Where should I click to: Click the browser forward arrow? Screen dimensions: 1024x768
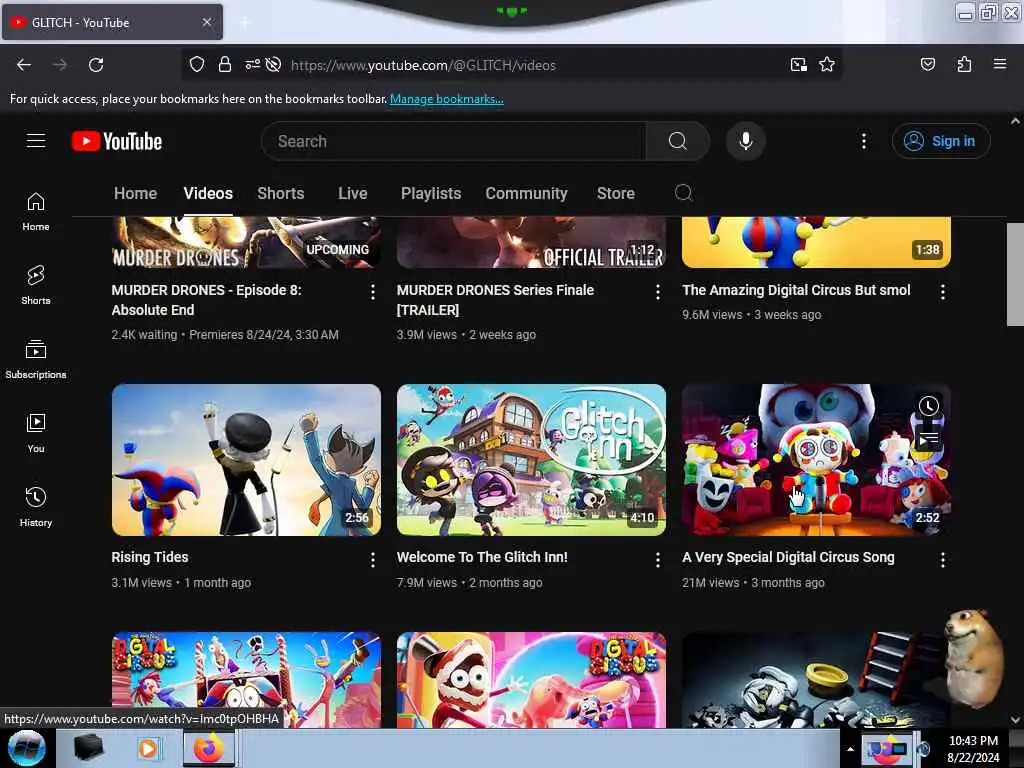click(60, 65)
